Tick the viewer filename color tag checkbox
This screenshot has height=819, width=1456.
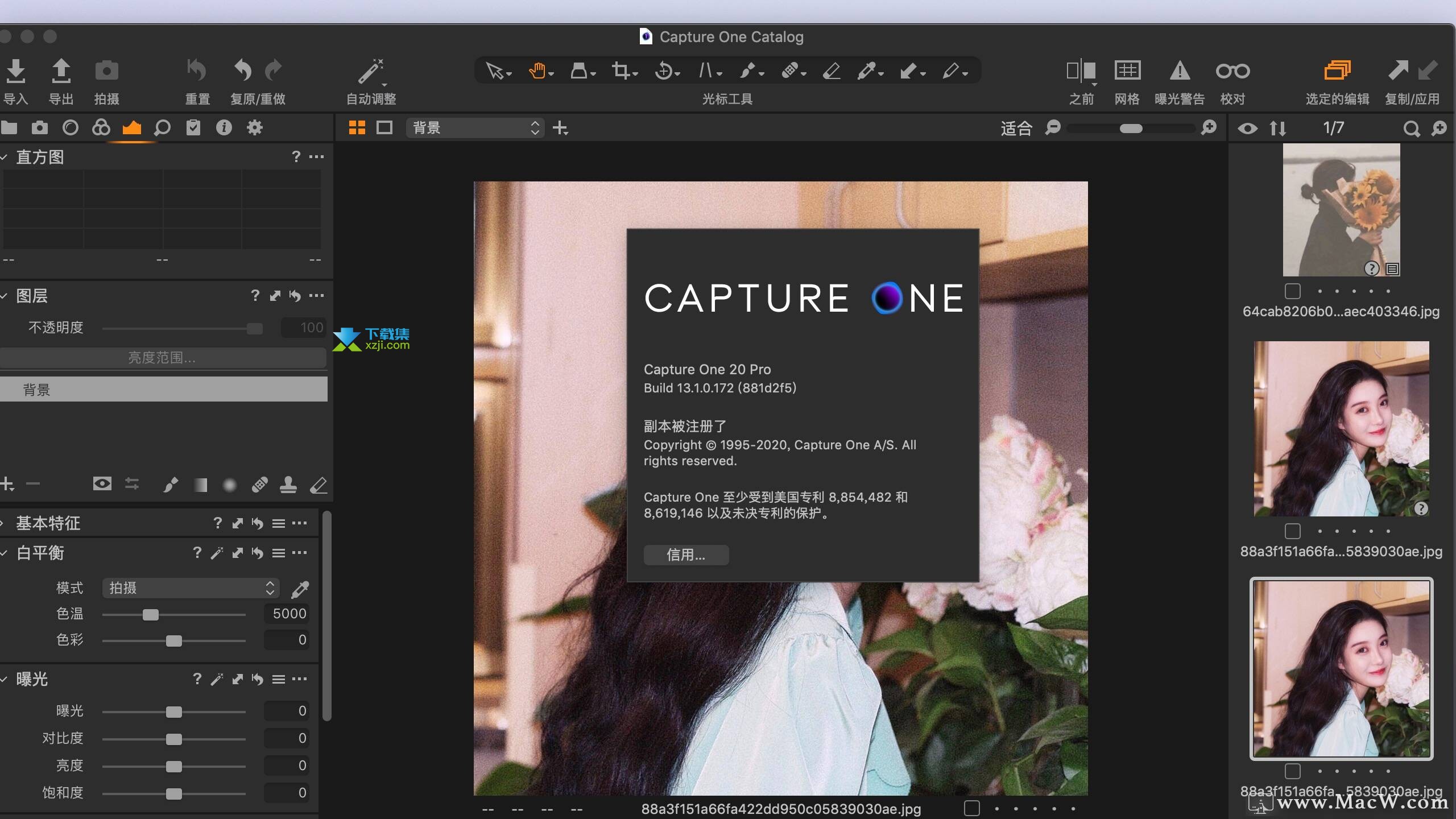pyautogui.click(x=972, y=808)
